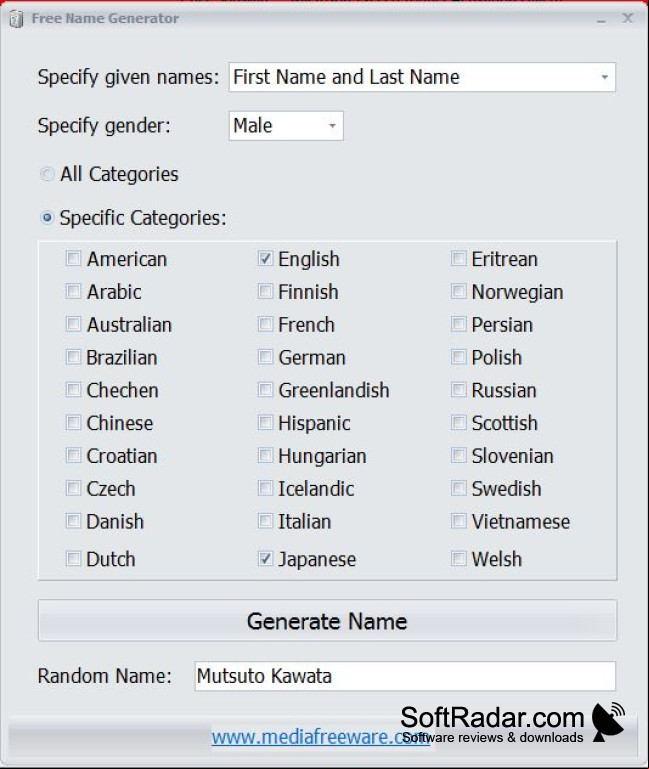Tick the Greenlandish category checkbox
The width and height of the screenshot is (649, 769).
[265, 390]
